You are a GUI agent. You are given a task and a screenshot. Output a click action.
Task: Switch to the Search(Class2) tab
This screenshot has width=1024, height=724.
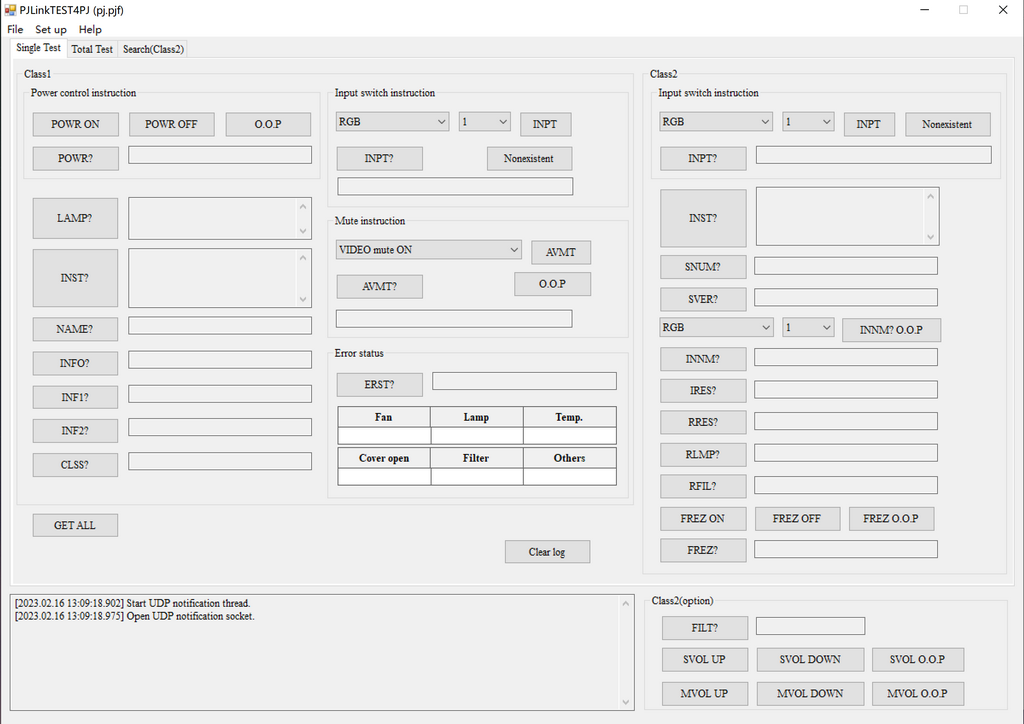coord(153,49)
